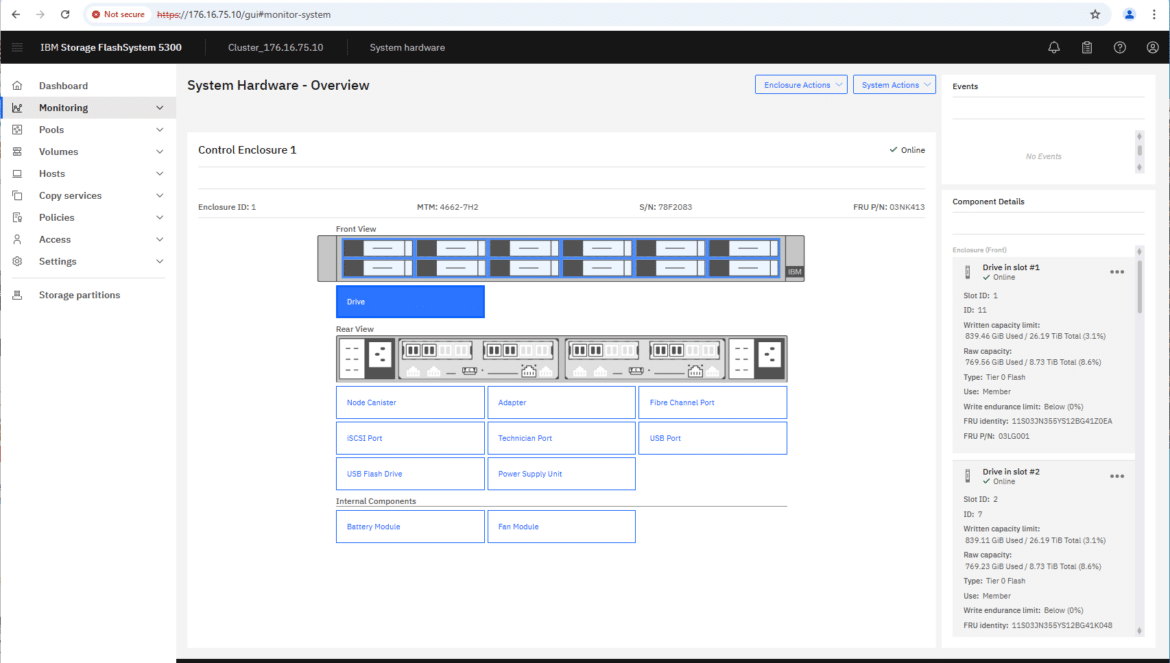Click the Monitoring chart icon
Screen dimensions: 1170x663
17,107
